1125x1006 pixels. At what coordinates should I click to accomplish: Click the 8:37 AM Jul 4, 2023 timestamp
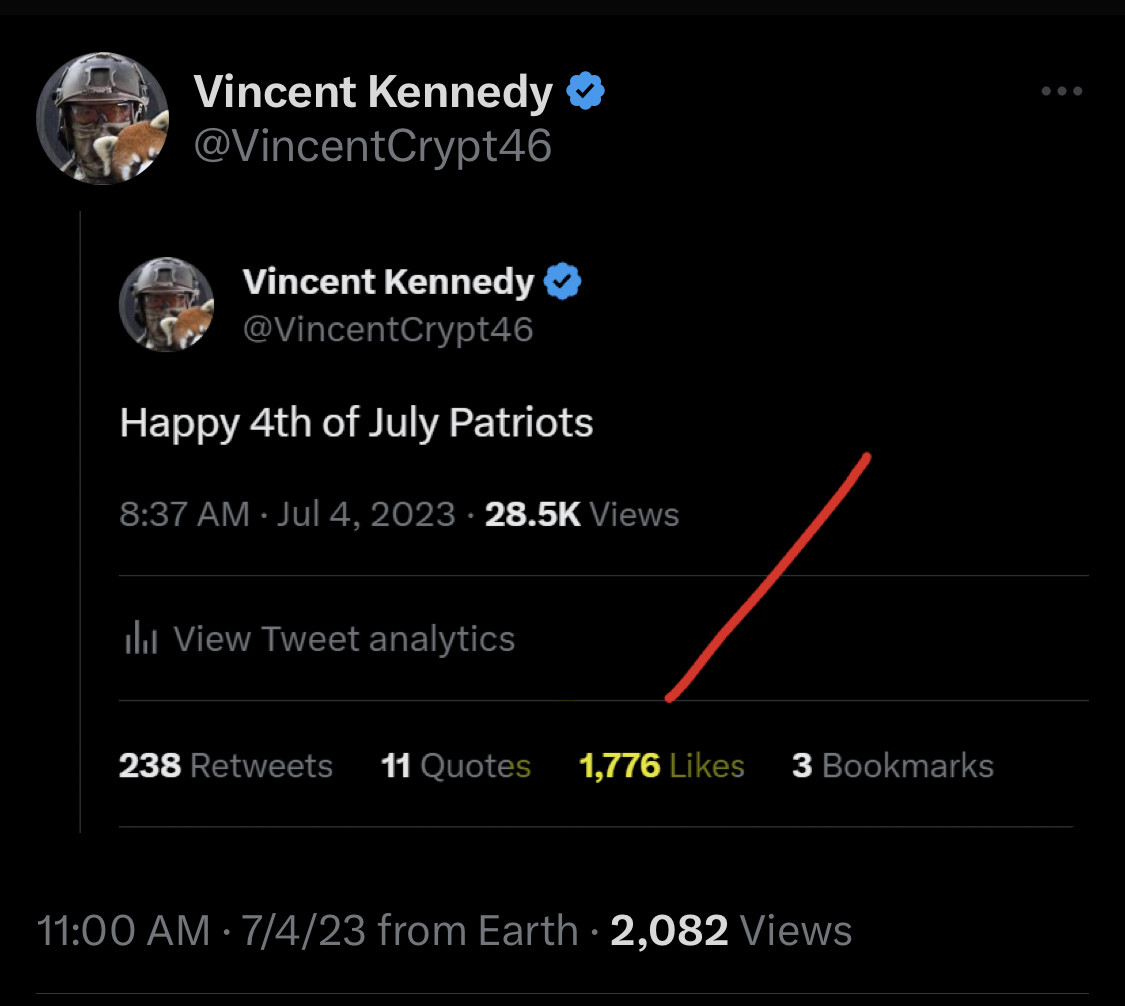coord(287,515)
